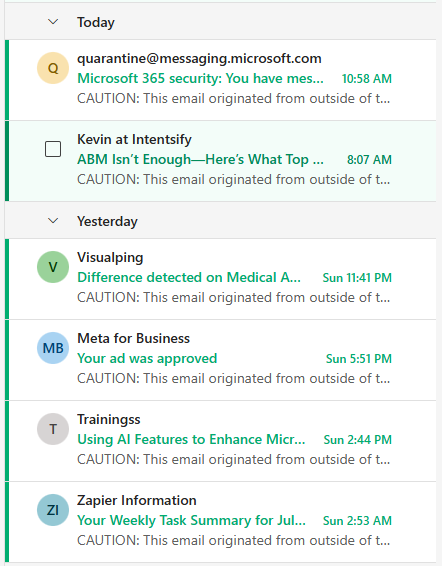Click the ZI Zapier Information avatar
This screenshot has width=442, height=566.
tap(53, 510)
